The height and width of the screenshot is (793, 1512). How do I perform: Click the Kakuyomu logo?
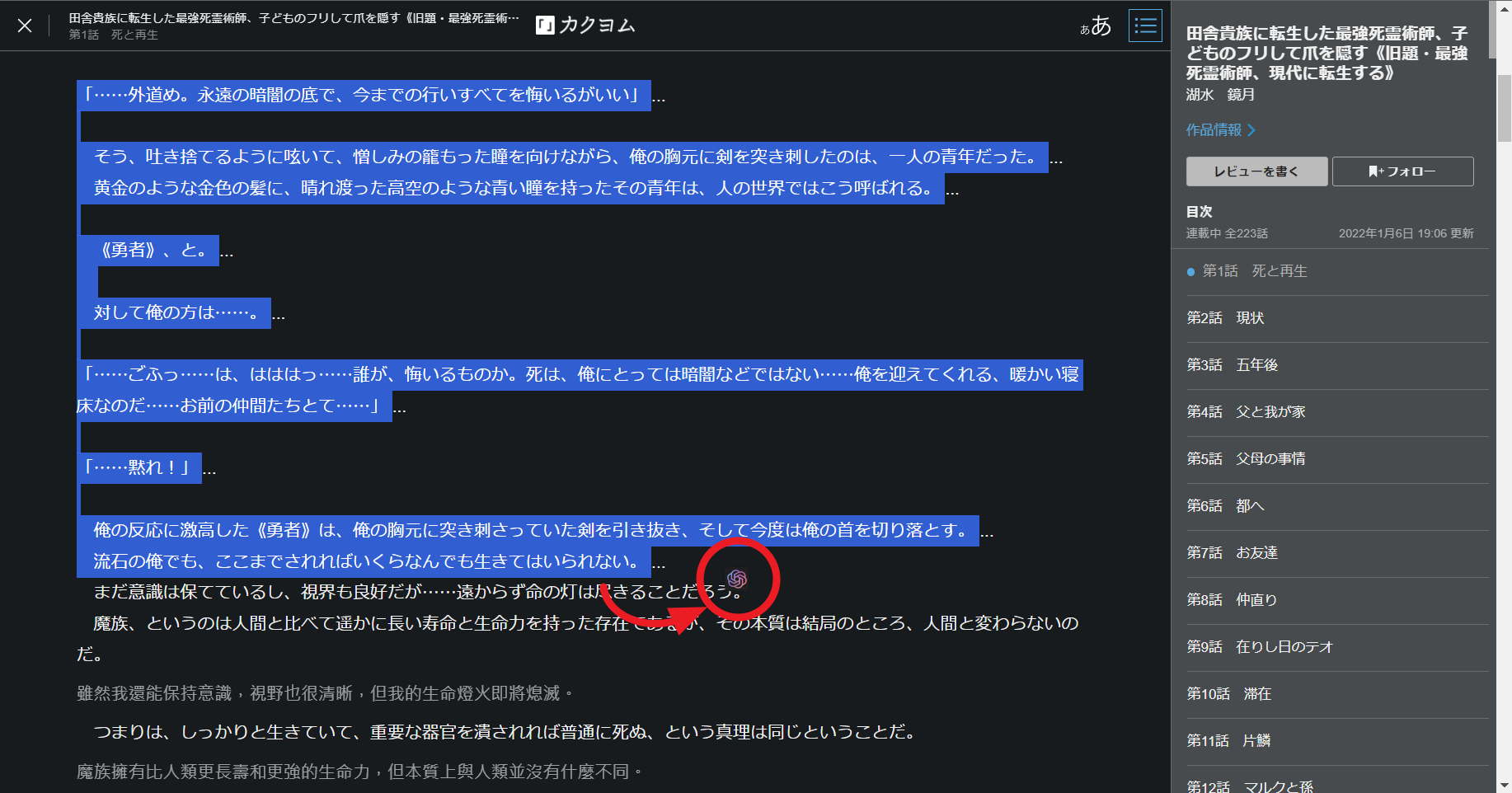pos(585,26)
